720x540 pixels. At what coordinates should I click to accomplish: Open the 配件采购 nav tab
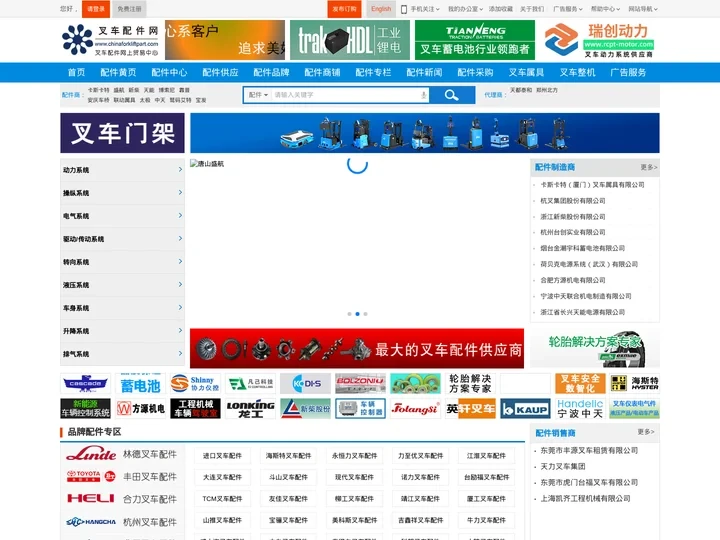(x=475, y=73)
